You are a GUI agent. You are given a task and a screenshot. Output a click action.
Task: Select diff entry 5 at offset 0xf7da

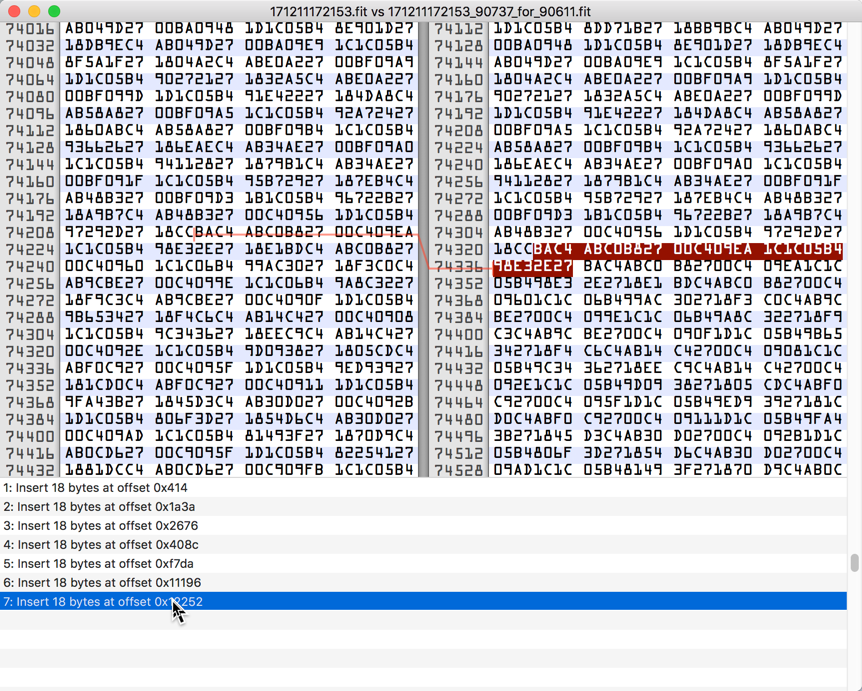(x=423, y=563)
